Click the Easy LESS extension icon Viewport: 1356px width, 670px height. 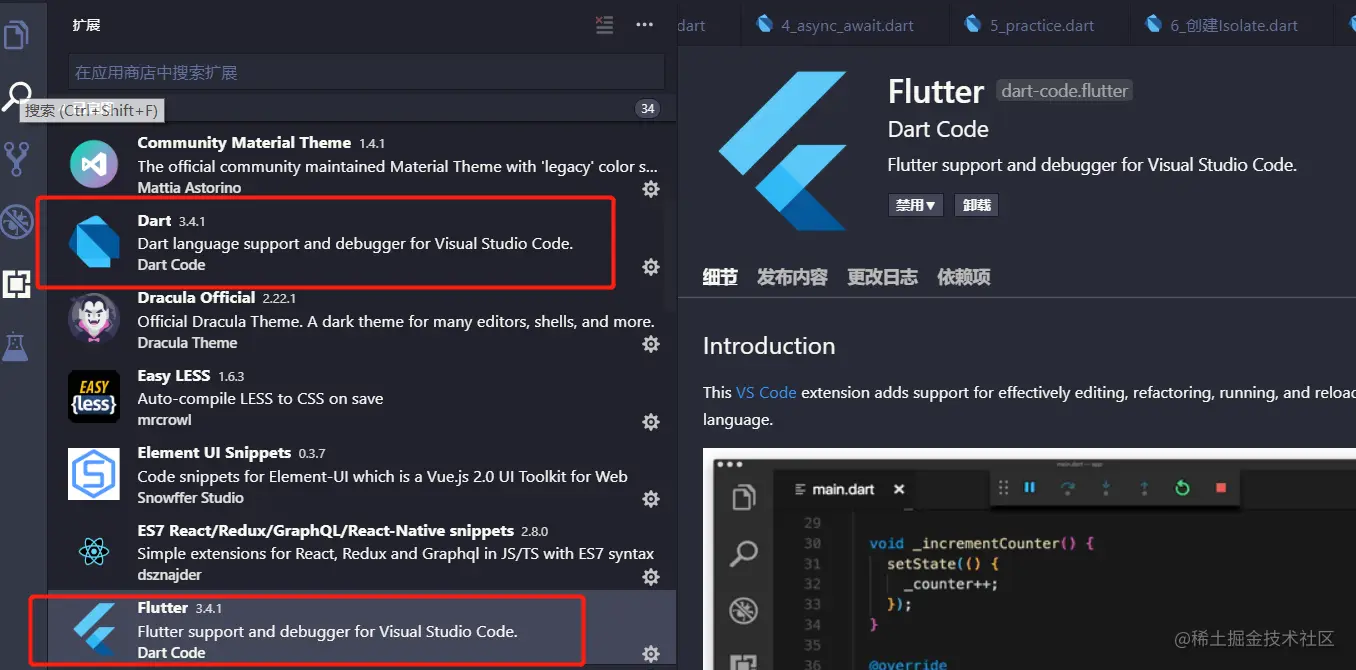point(94,397)
